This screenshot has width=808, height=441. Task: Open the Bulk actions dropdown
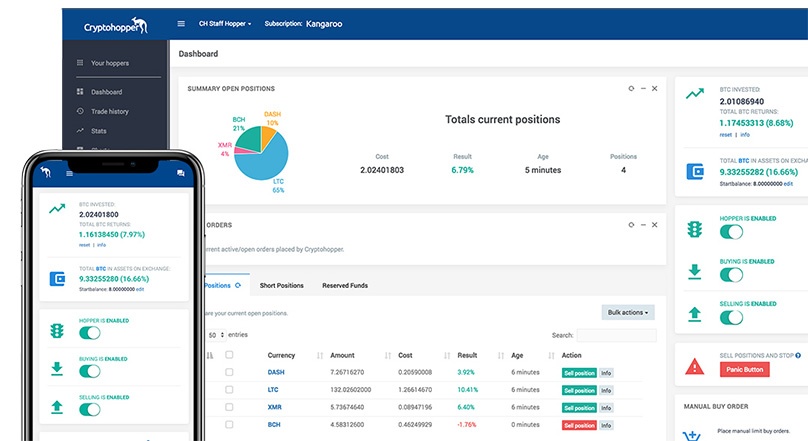click(x=628, y=312)
